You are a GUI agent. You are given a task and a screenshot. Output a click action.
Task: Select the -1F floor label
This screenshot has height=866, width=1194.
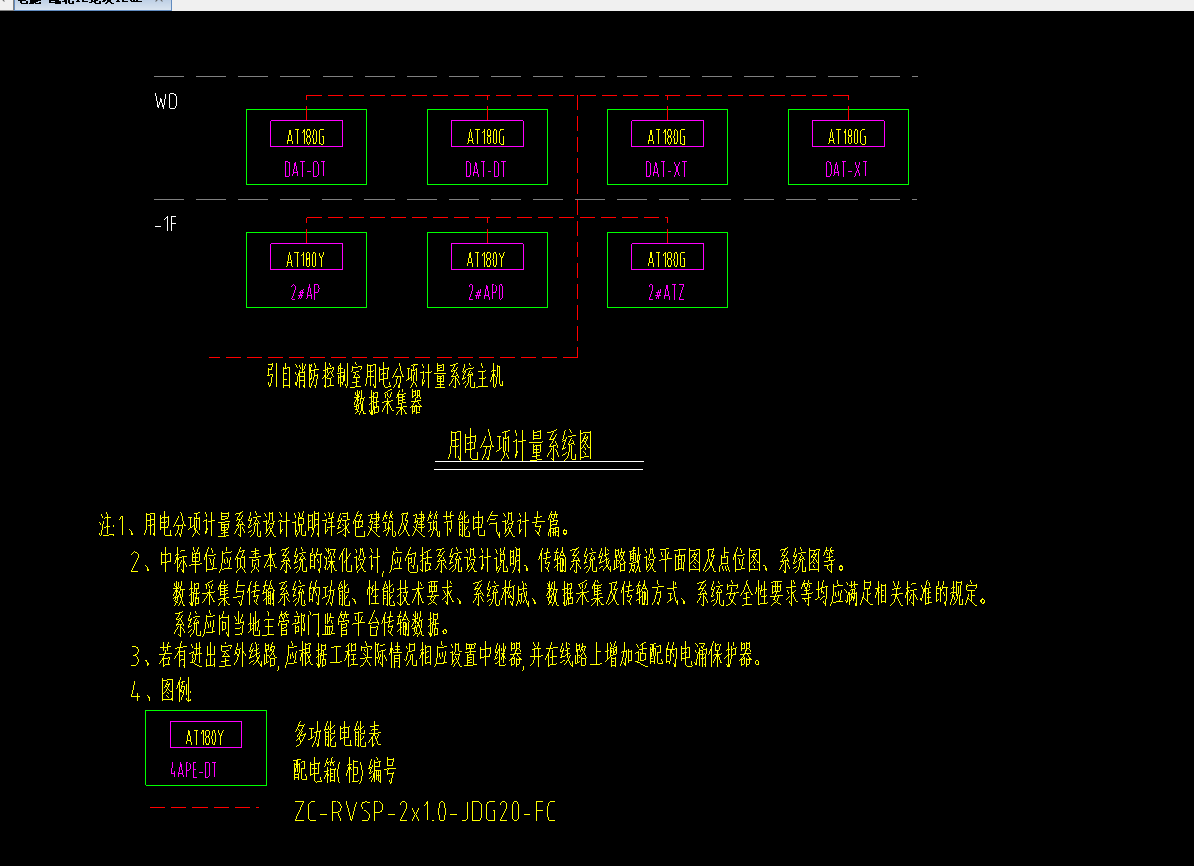coord(166,224)
